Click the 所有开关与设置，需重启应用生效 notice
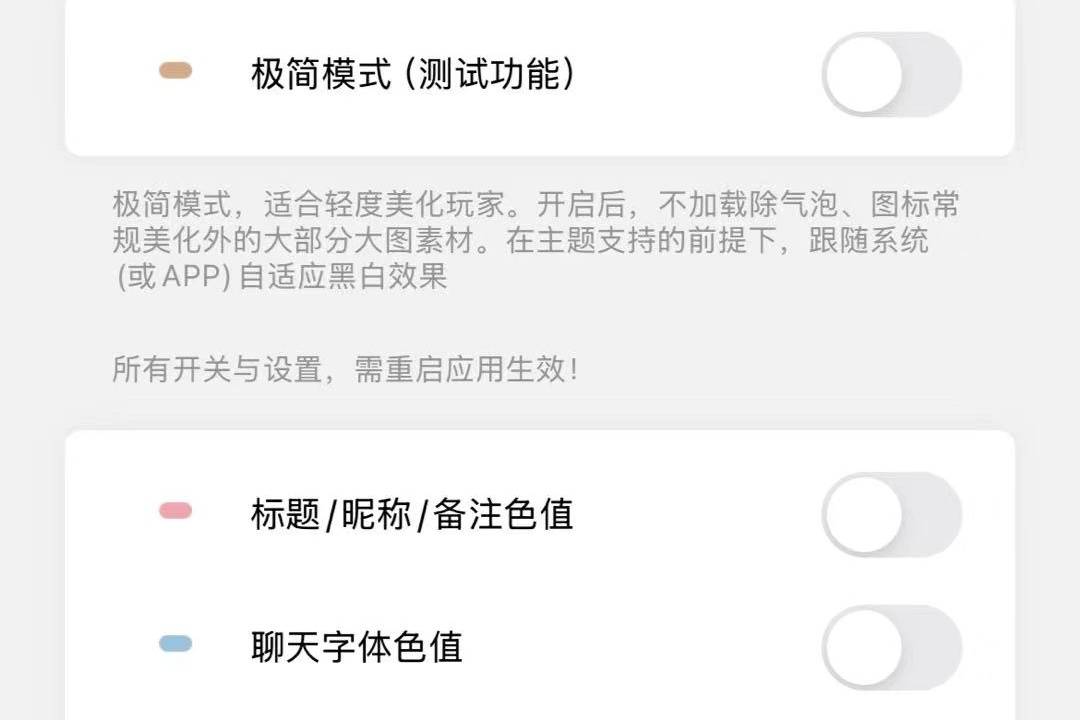Screen dimensions: 1080x720 pos(345,370)
